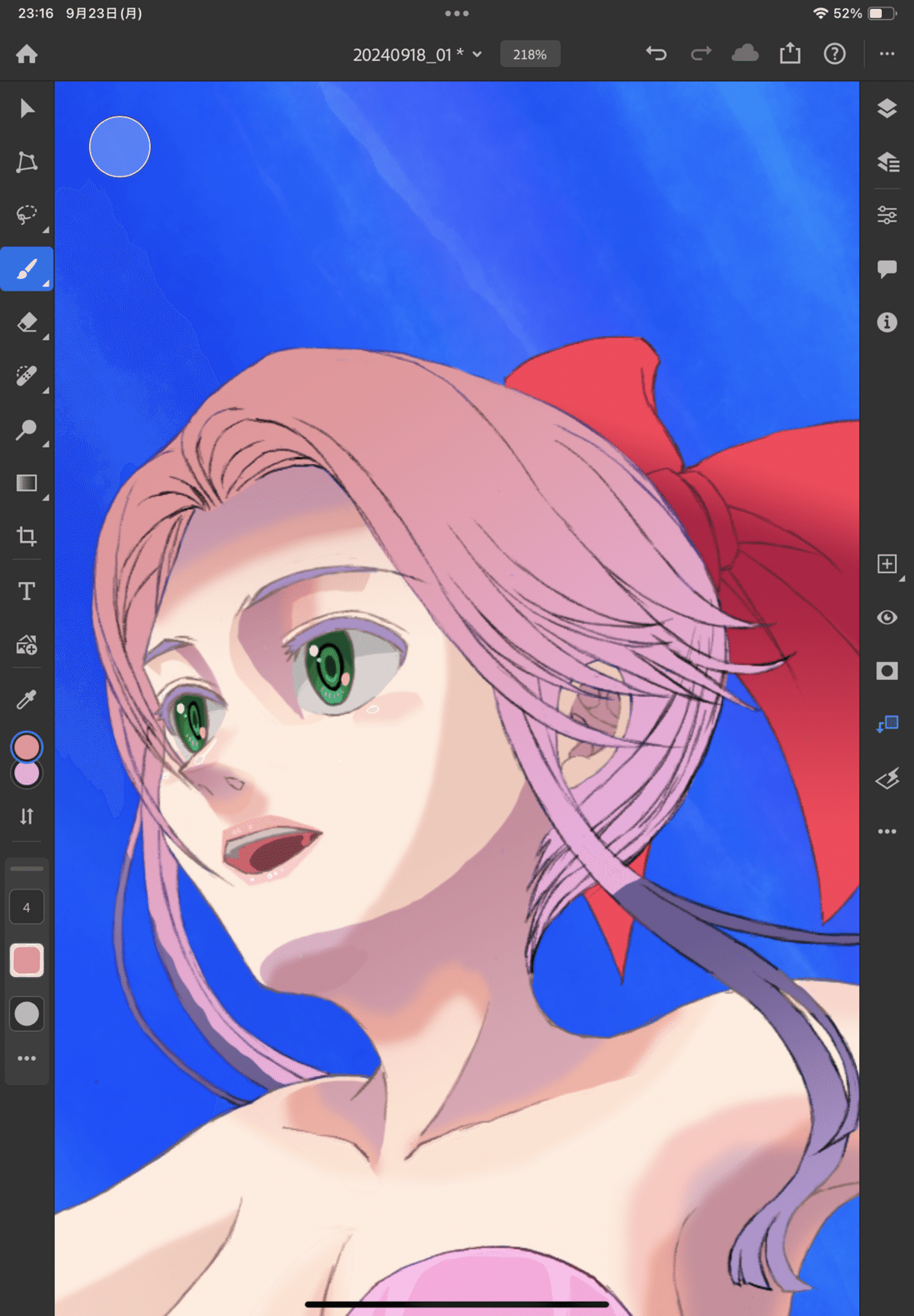Open the brush color swatch in tool options
This screenshot has height=1316, width=914.
(x=27, y=960)
